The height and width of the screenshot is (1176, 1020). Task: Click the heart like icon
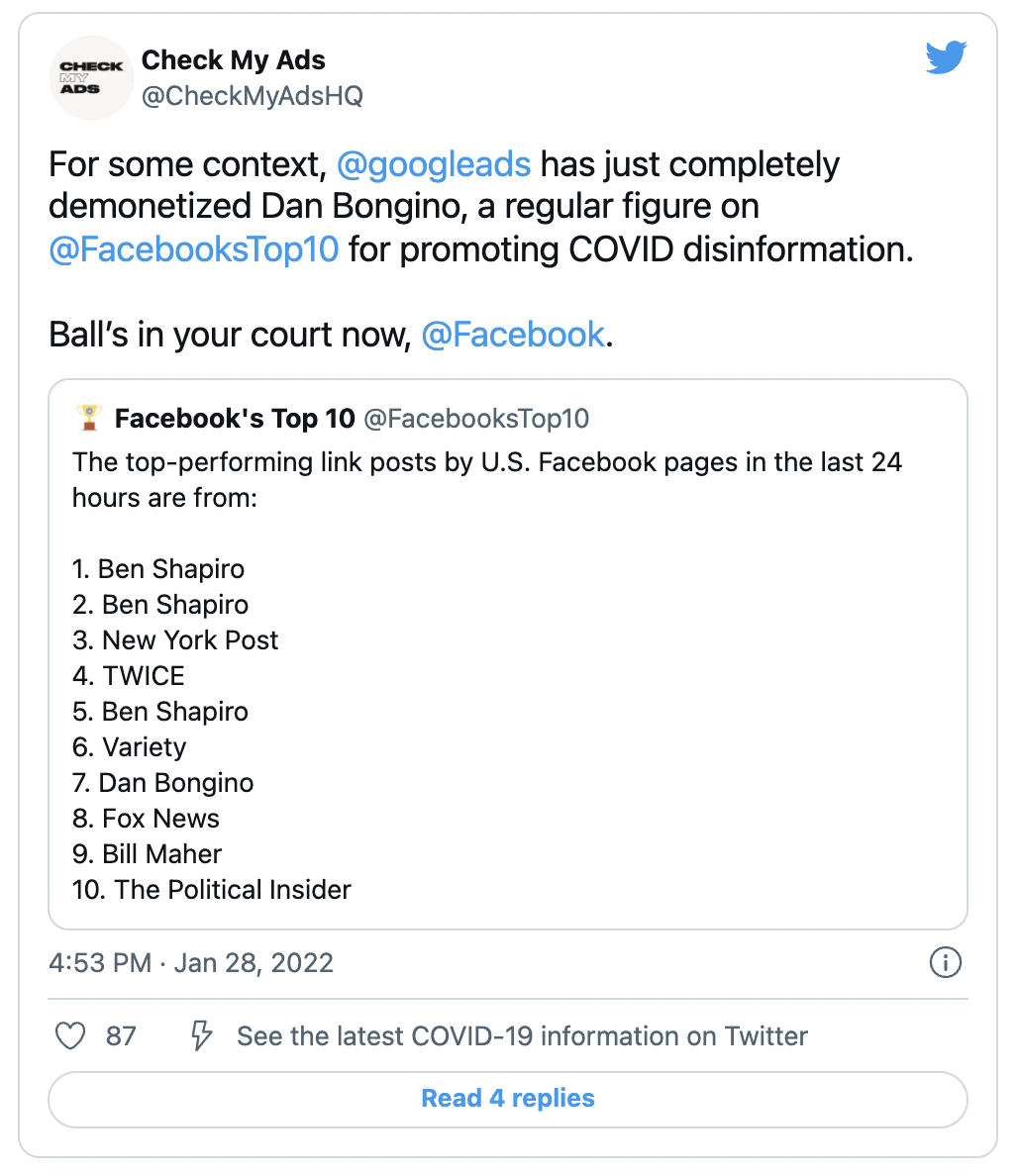(x=70, y=1035)
